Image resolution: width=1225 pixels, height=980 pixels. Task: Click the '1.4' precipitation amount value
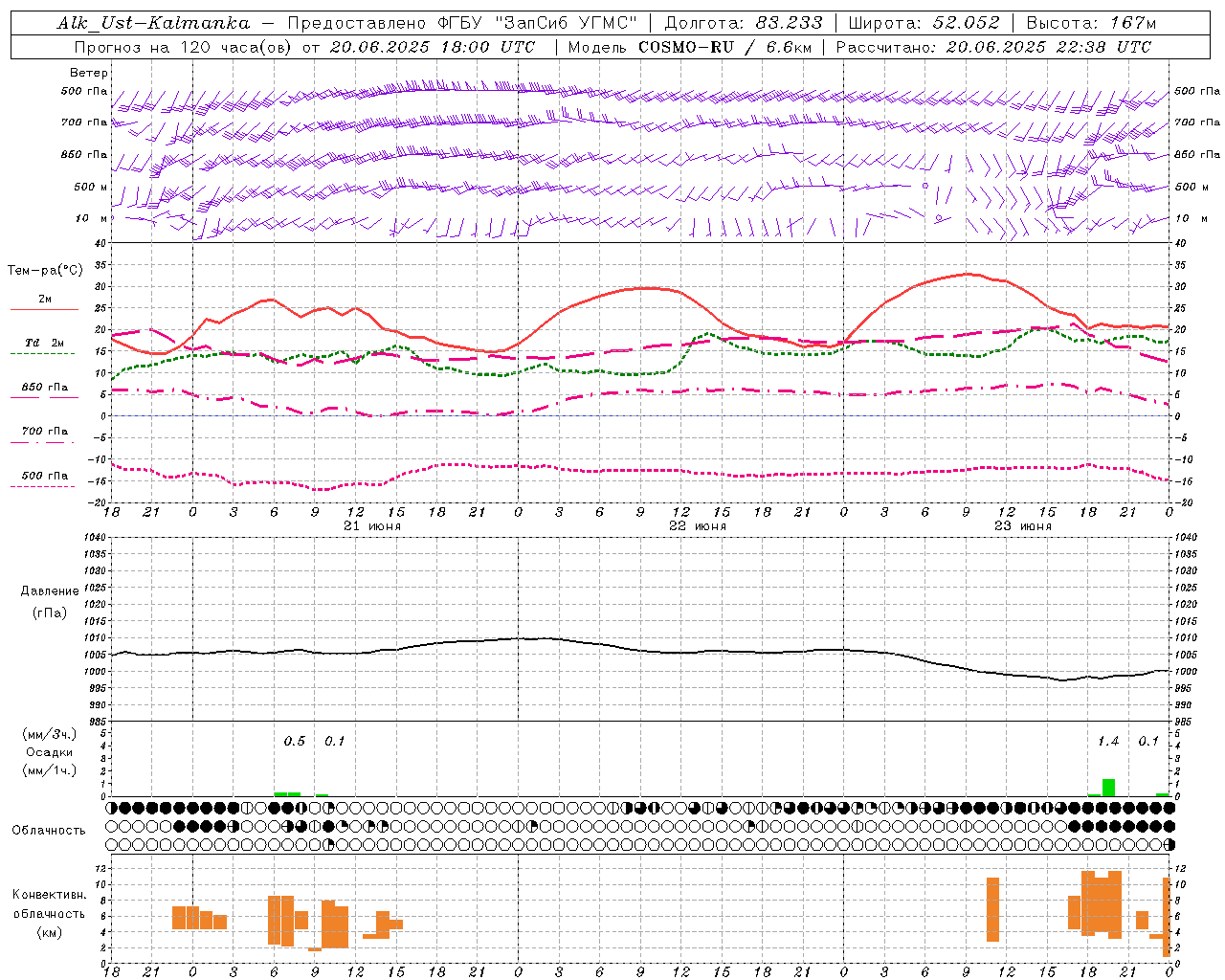[x=1108, y=741]
